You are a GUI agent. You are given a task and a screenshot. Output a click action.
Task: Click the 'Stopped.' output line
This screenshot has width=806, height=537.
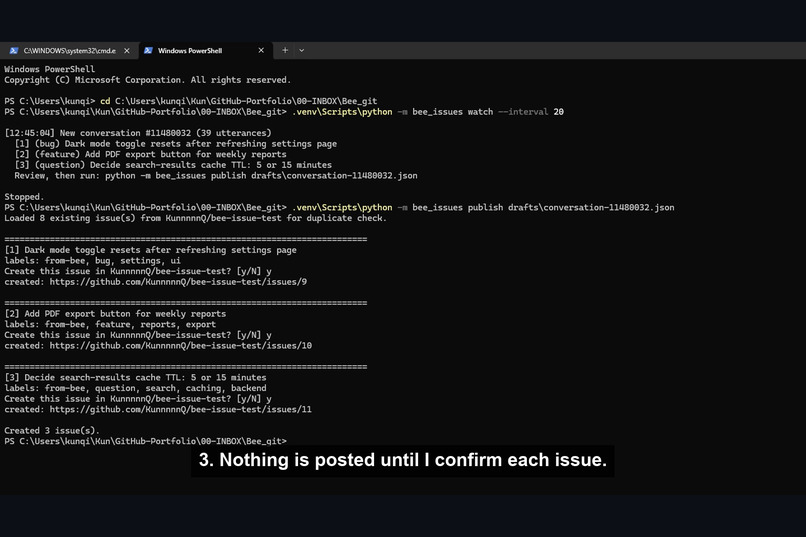[24, 196]
